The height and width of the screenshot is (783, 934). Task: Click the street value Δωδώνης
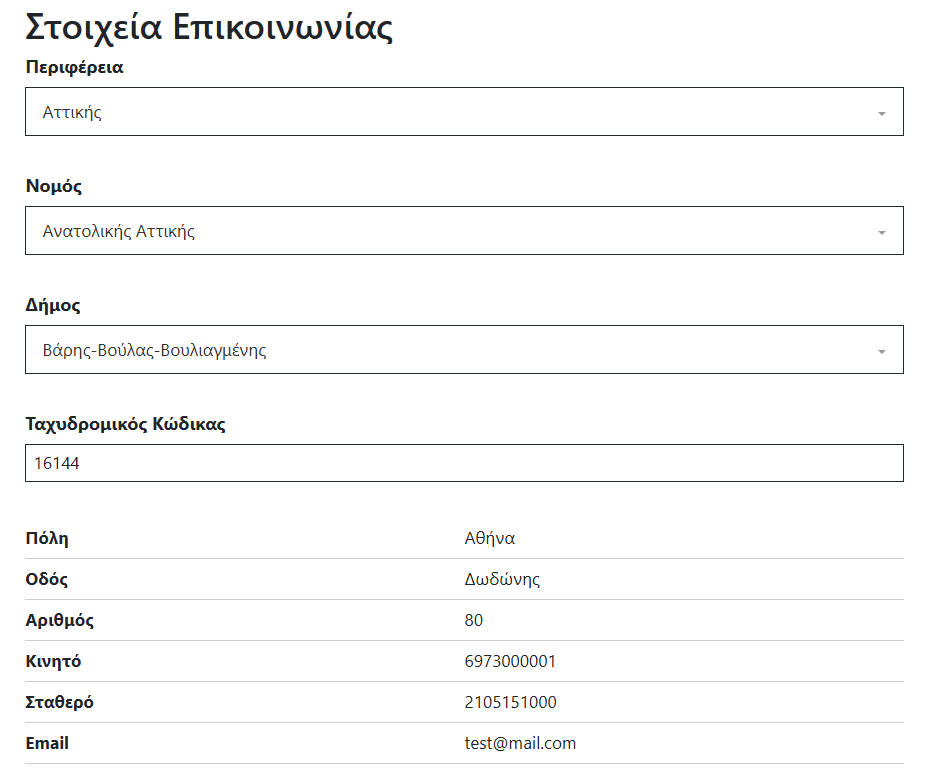[x=502, y=579]
